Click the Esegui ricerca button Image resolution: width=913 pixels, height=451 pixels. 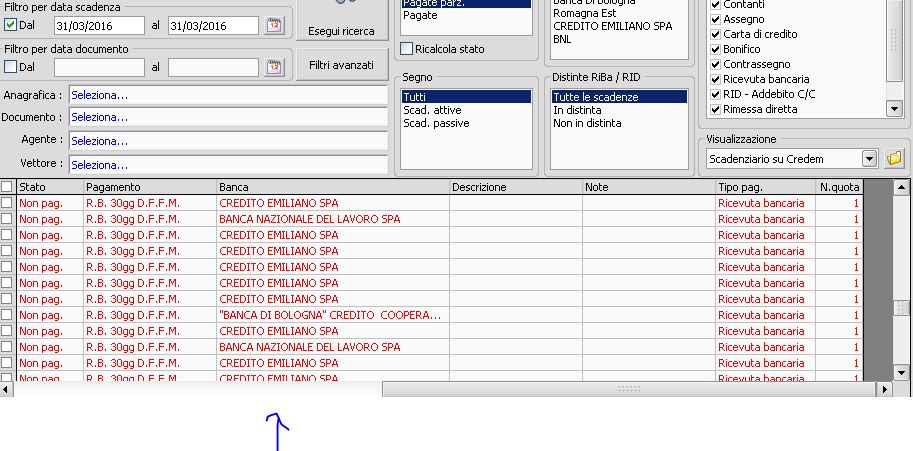tap(341, 20)
